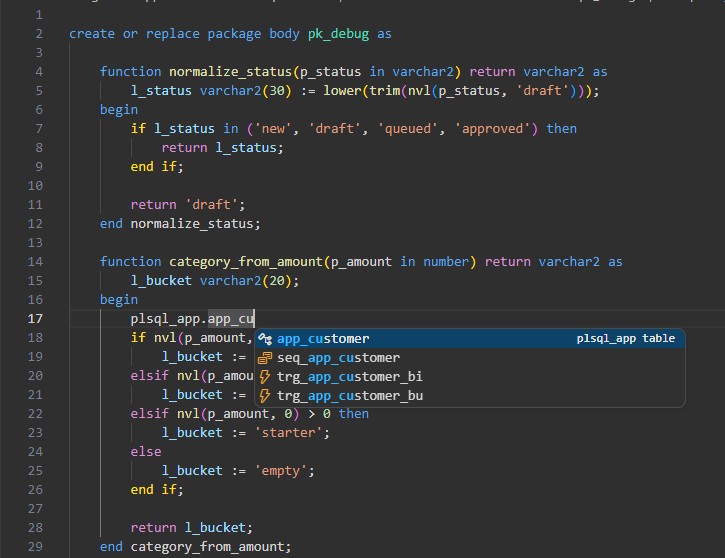
Task: Click trigger icon beside trg_app_customer_bu
Action: pyautogui.click(x=265, y=396)
